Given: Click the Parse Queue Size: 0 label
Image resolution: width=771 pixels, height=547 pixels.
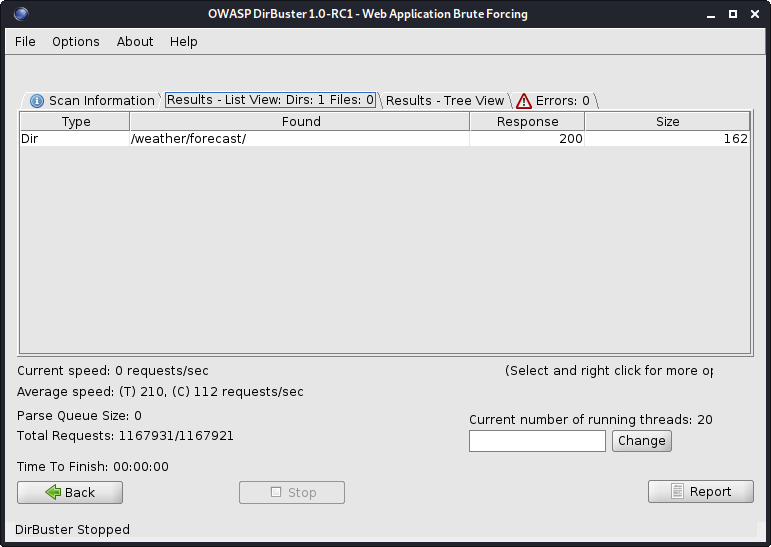Looking at the screenshot, I should click(x=79, y=416).
